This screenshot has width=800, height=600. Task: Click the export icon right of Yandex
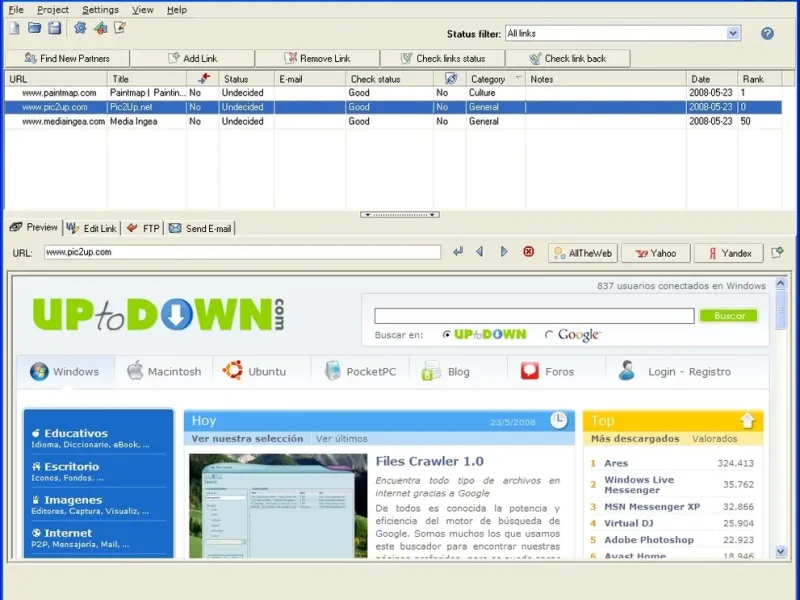[x=777, y=253]
